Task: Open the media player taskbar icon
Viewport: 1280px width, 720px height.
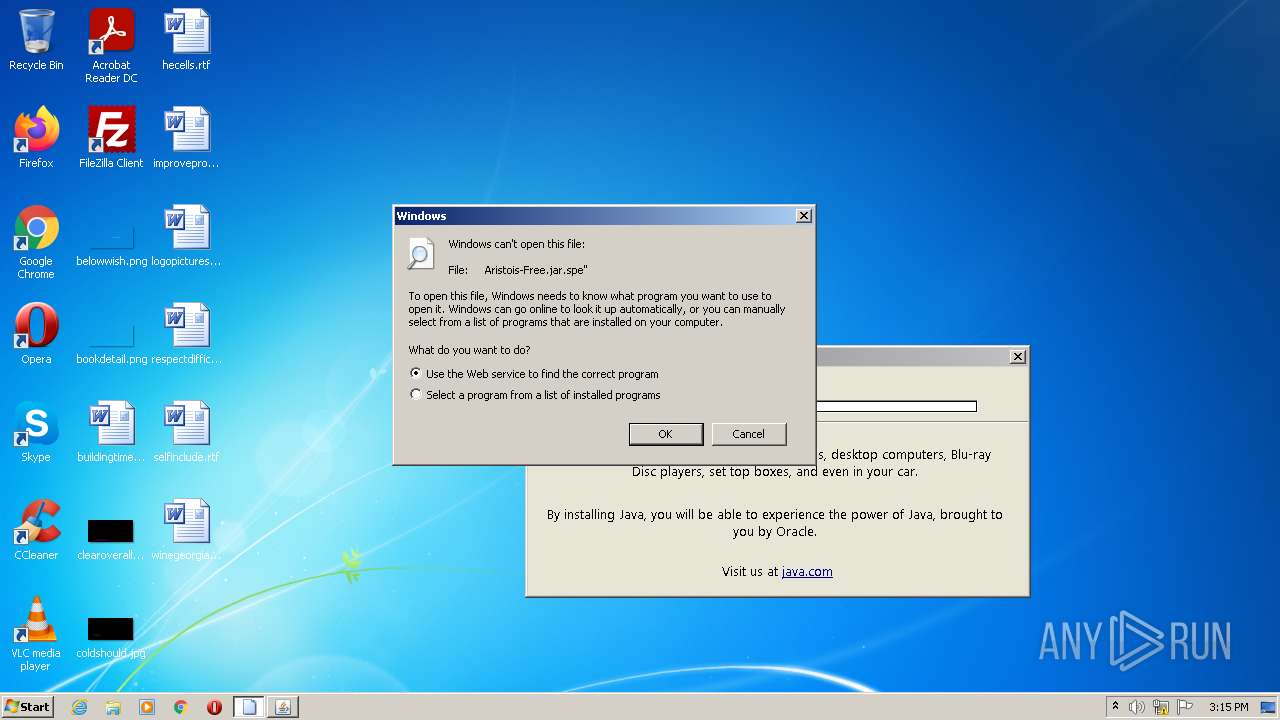Action: click(147, 707)
